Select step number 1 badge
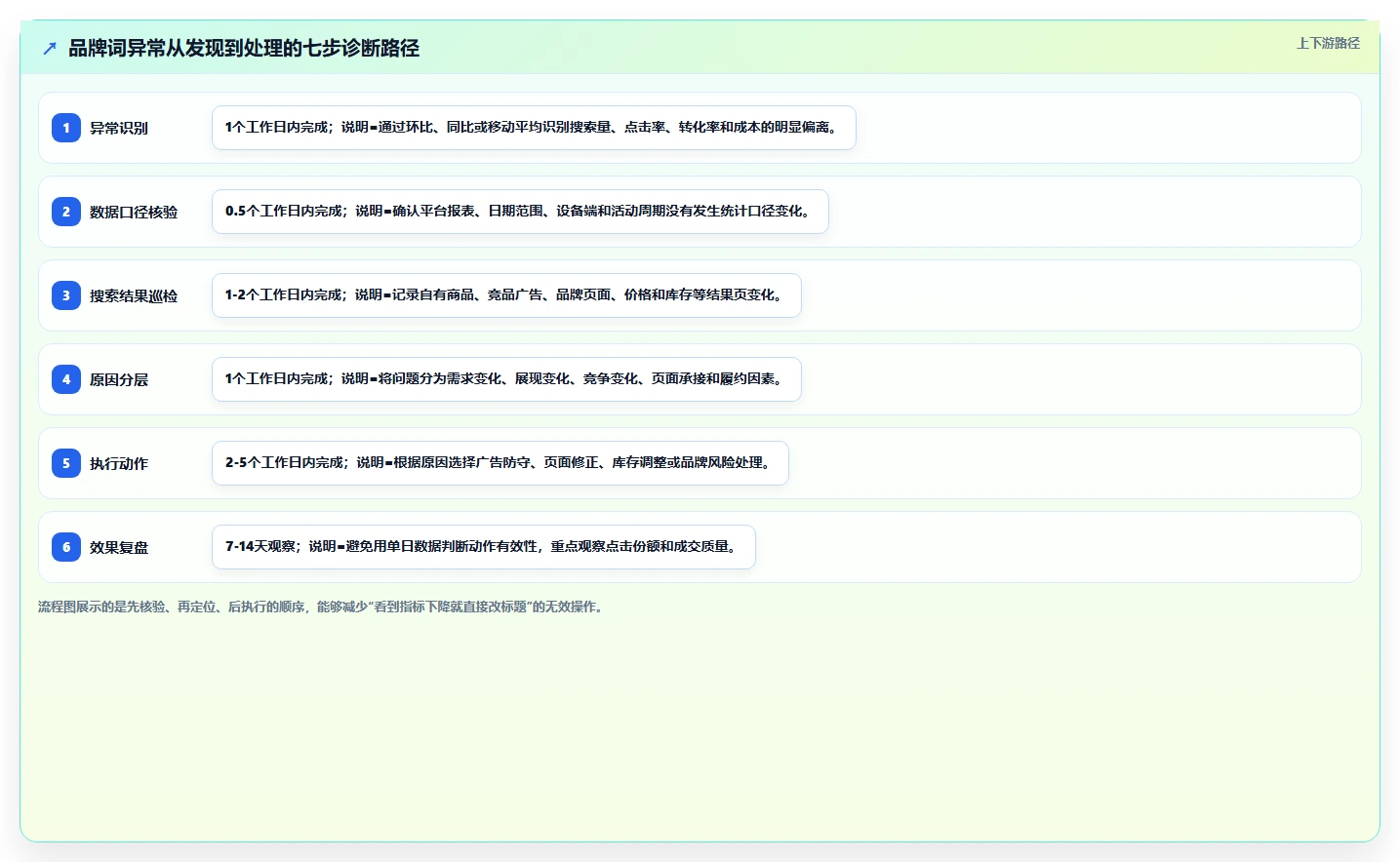The height and width of the screenshot is (862, 1400). point(66,128)
